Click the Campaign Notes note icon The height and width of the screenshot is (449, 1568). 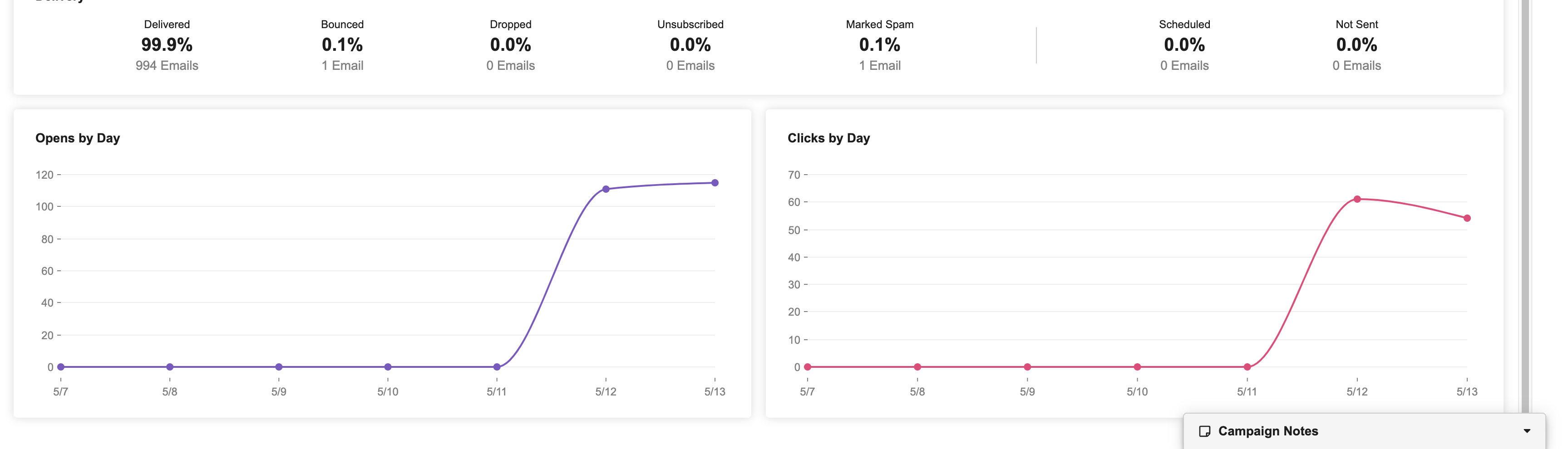tap(1204, 431)
